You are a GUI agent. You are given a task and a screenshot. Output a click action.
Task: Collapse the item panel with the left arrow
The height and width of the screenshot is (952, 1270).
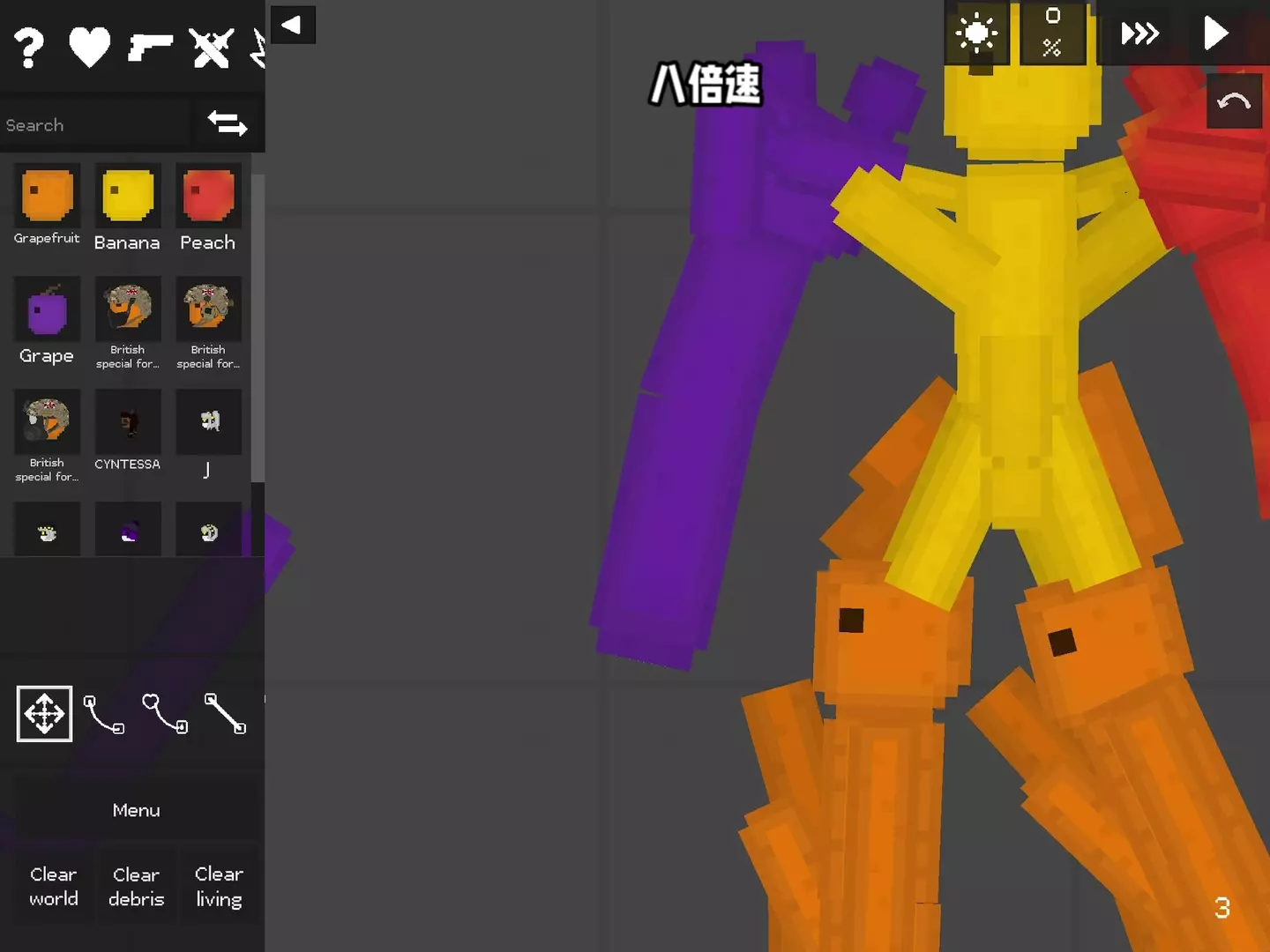click(292, 25)
